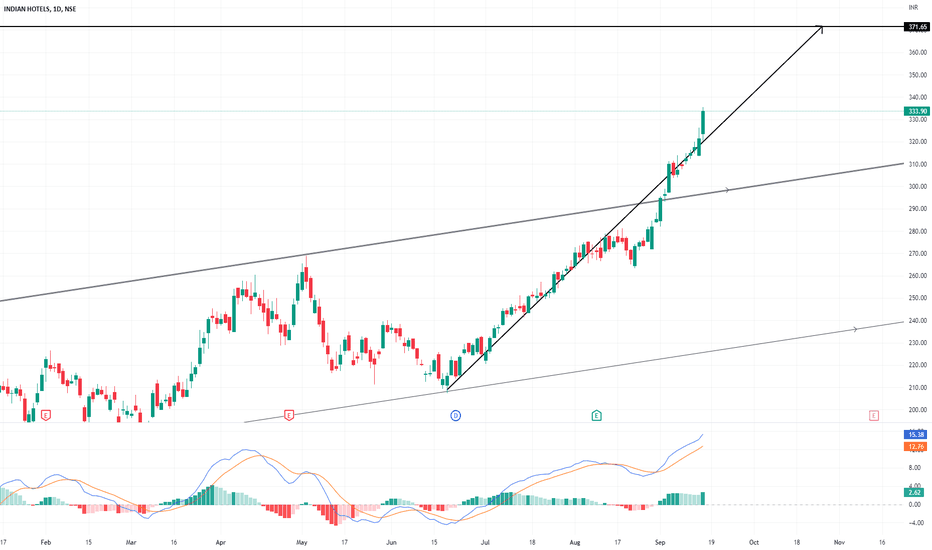Click the orange 12.76 signal value label
The width and height of the screenshot is (932, 550).
coord(915,447)
